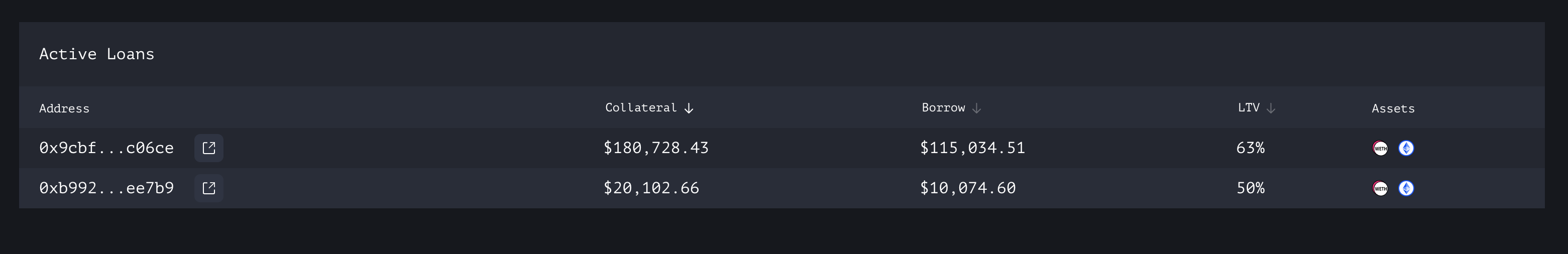1568x254 pixels.
Task: Click the Borrow sort arrow
Action: tap(976, 108)
